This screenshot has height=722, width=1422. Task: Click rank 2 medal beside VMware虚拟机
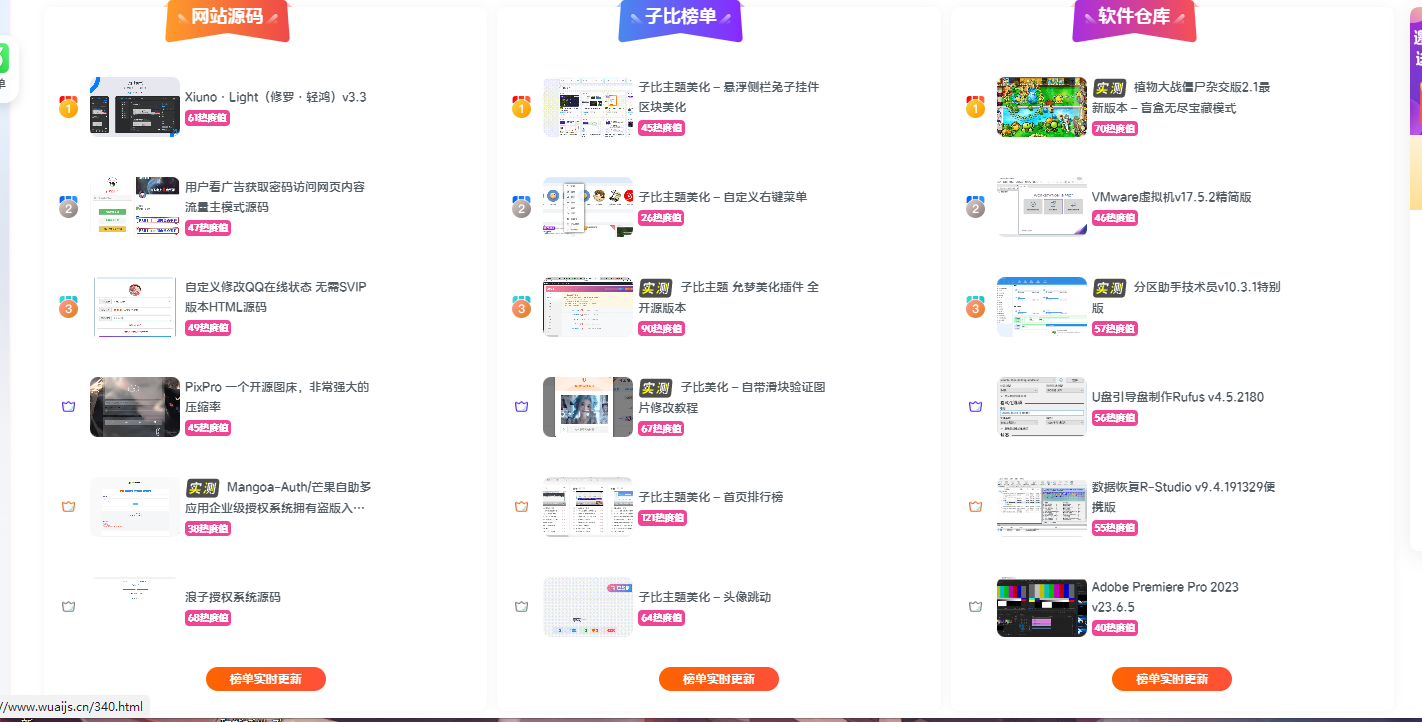click(975, 207)
